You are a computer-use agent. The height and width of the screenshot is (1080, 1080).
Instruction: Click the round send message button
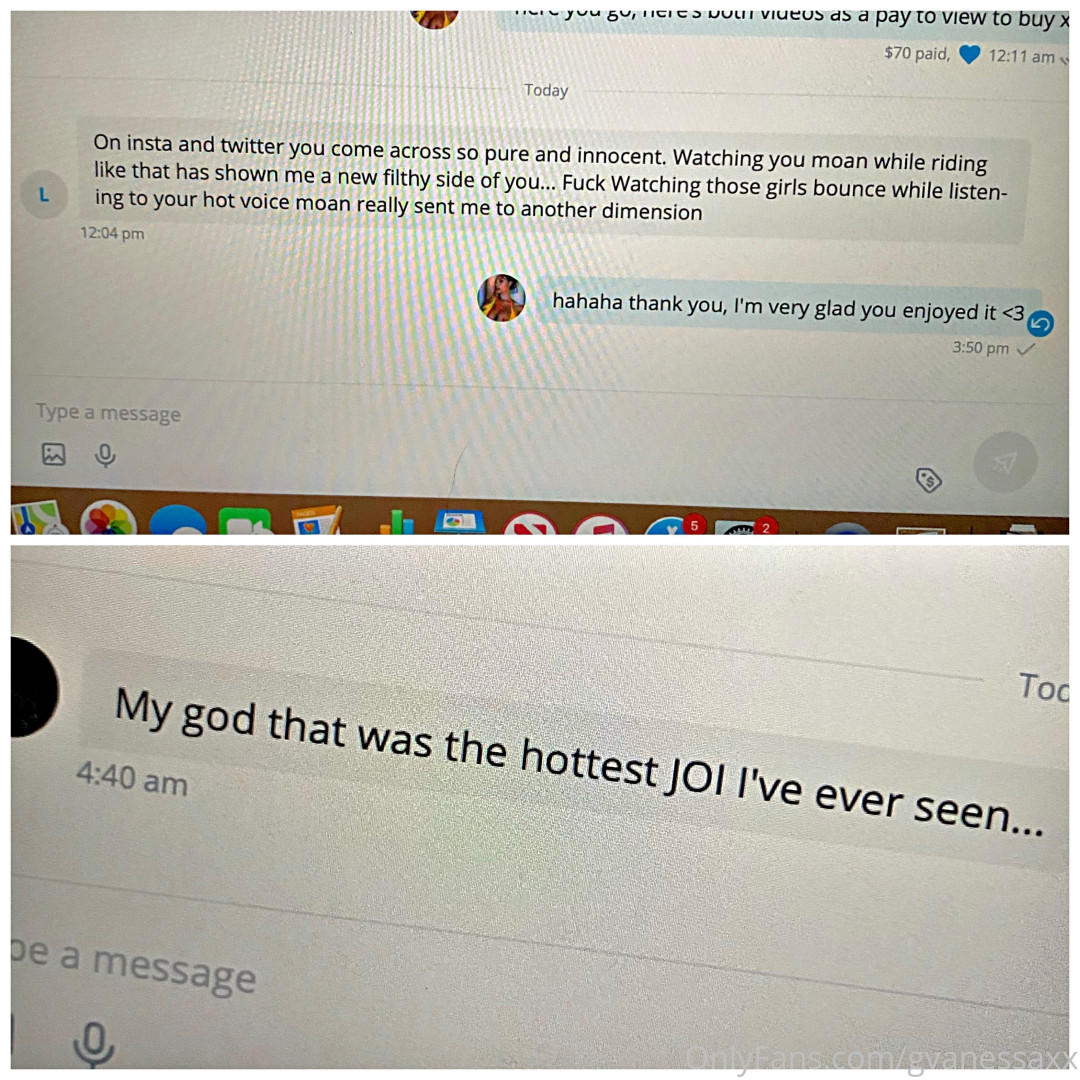[x=1005, y=462]
